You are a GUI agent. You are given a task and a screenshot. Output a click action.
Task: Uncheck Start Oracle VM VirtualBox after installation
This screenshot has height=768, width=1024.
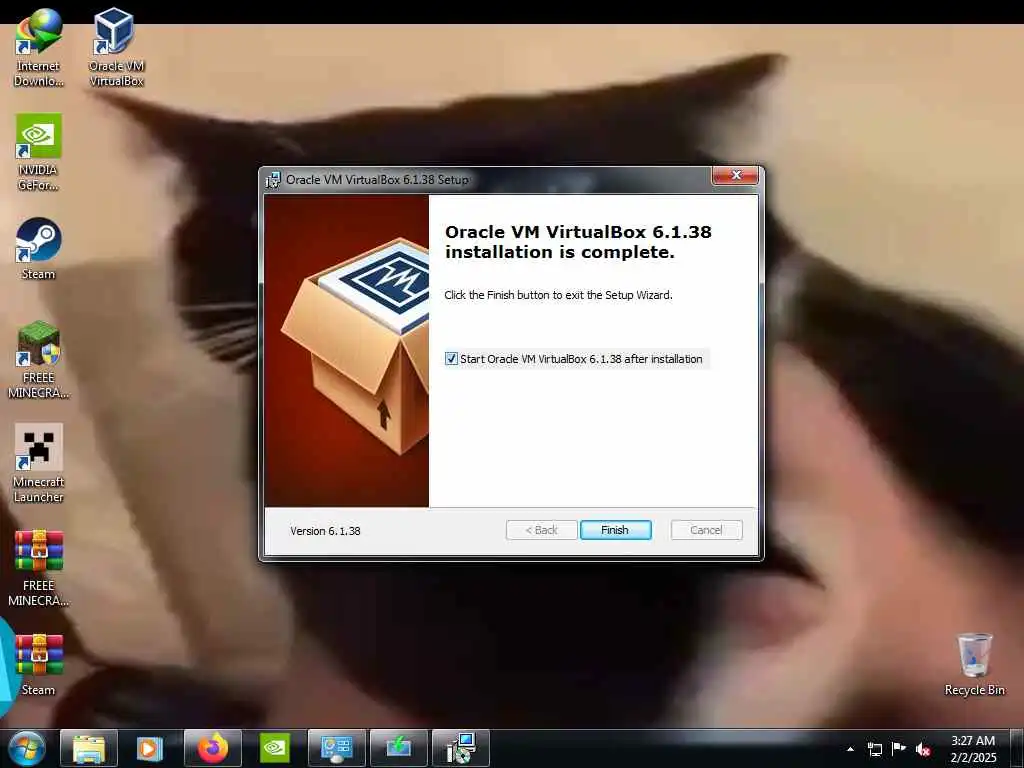[x=451, y=359]
